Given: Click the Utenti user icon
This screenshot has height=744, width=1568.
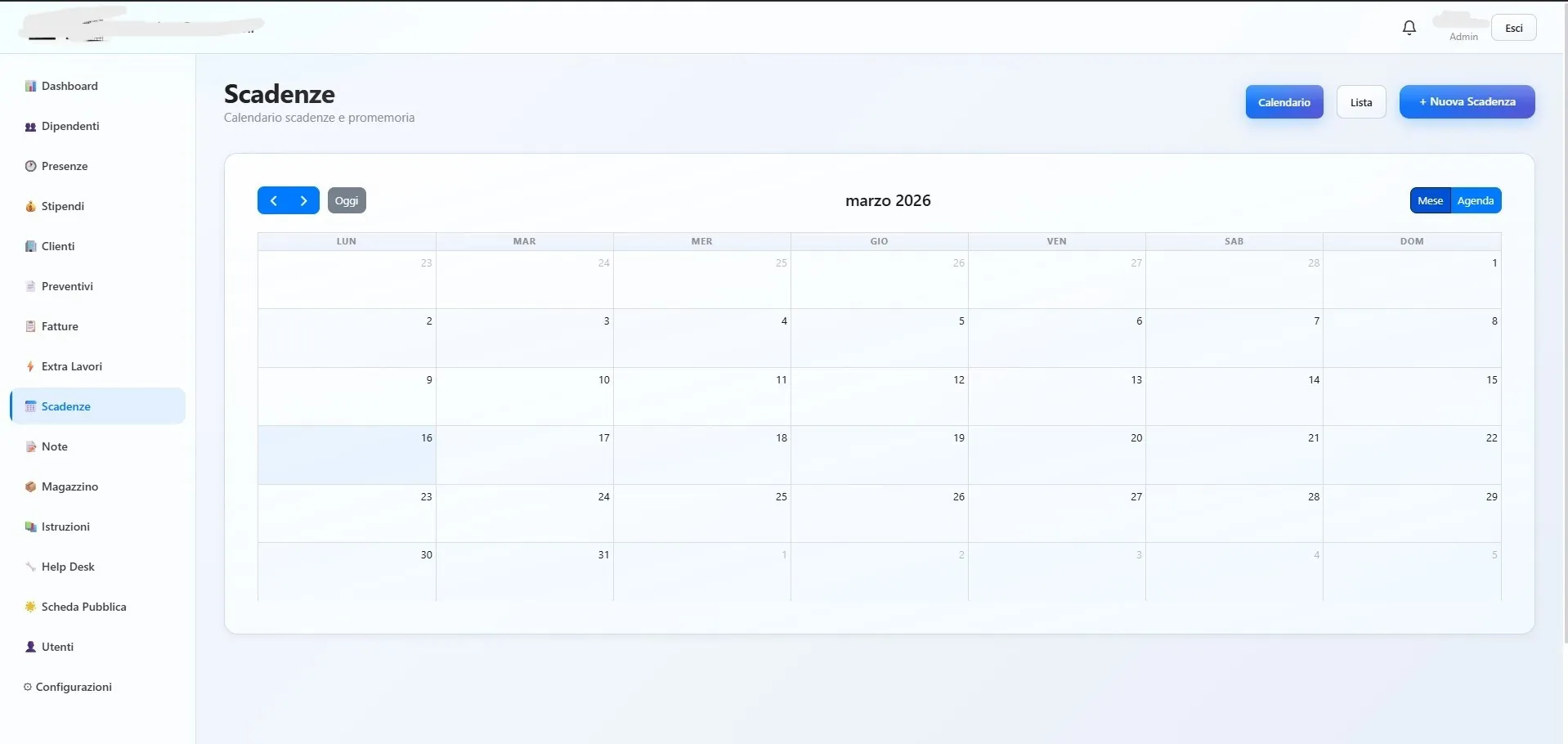Looking at the screenshot, I should (30, 647).
